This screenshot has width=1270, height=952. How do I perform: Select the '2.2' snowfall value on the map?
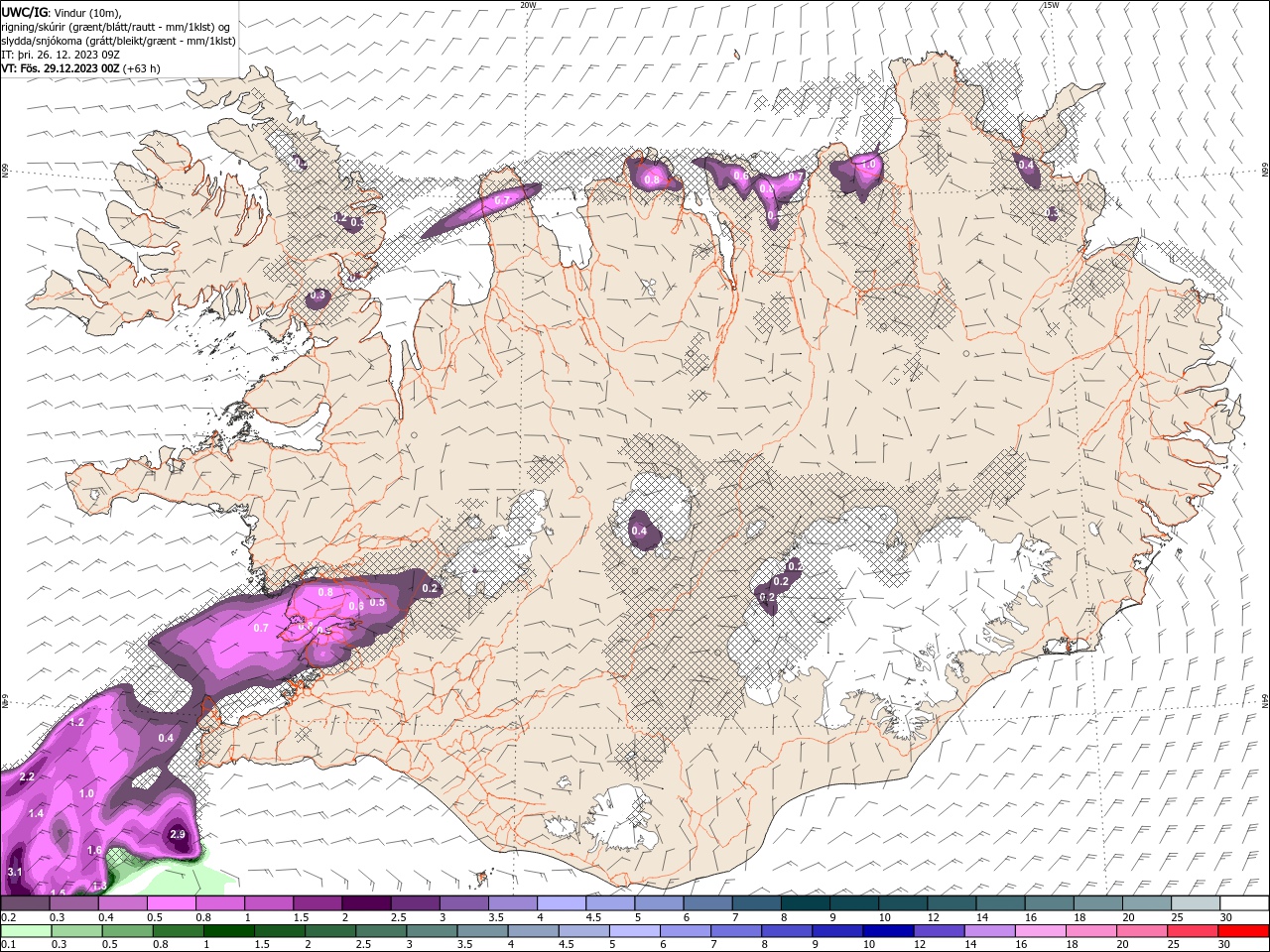[x=27, y=776]
